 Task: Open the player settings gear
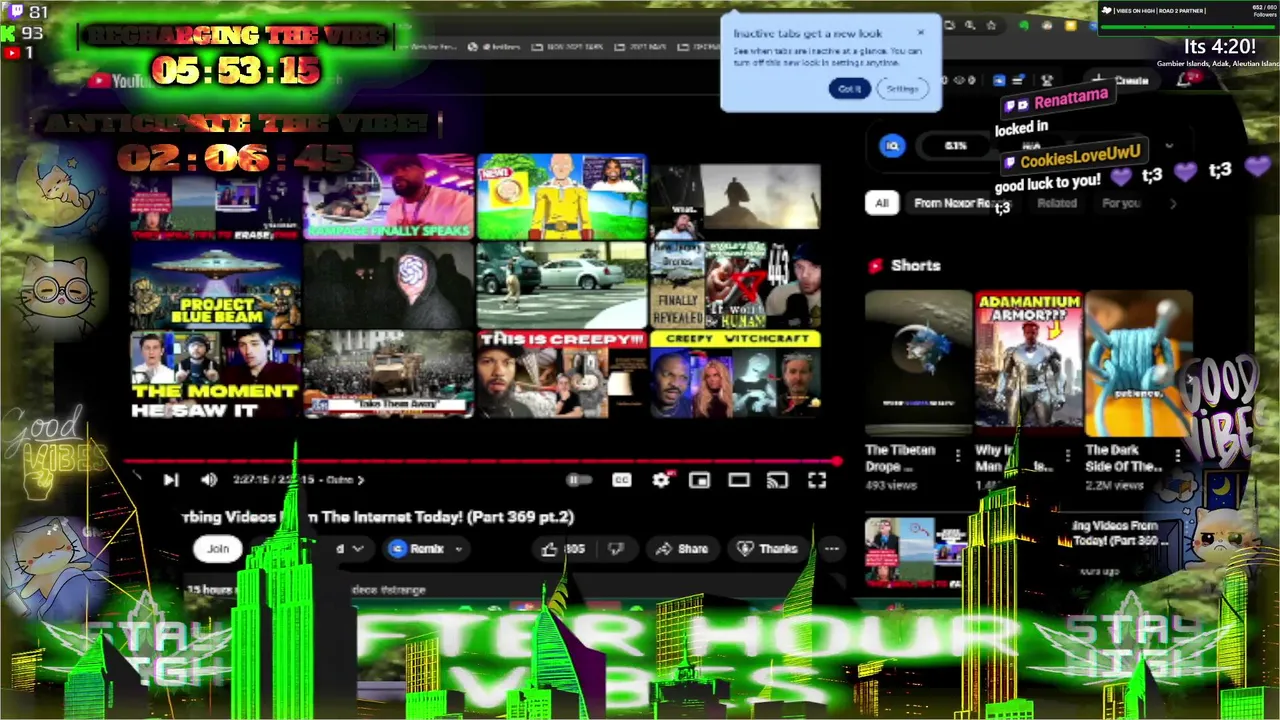661,481
